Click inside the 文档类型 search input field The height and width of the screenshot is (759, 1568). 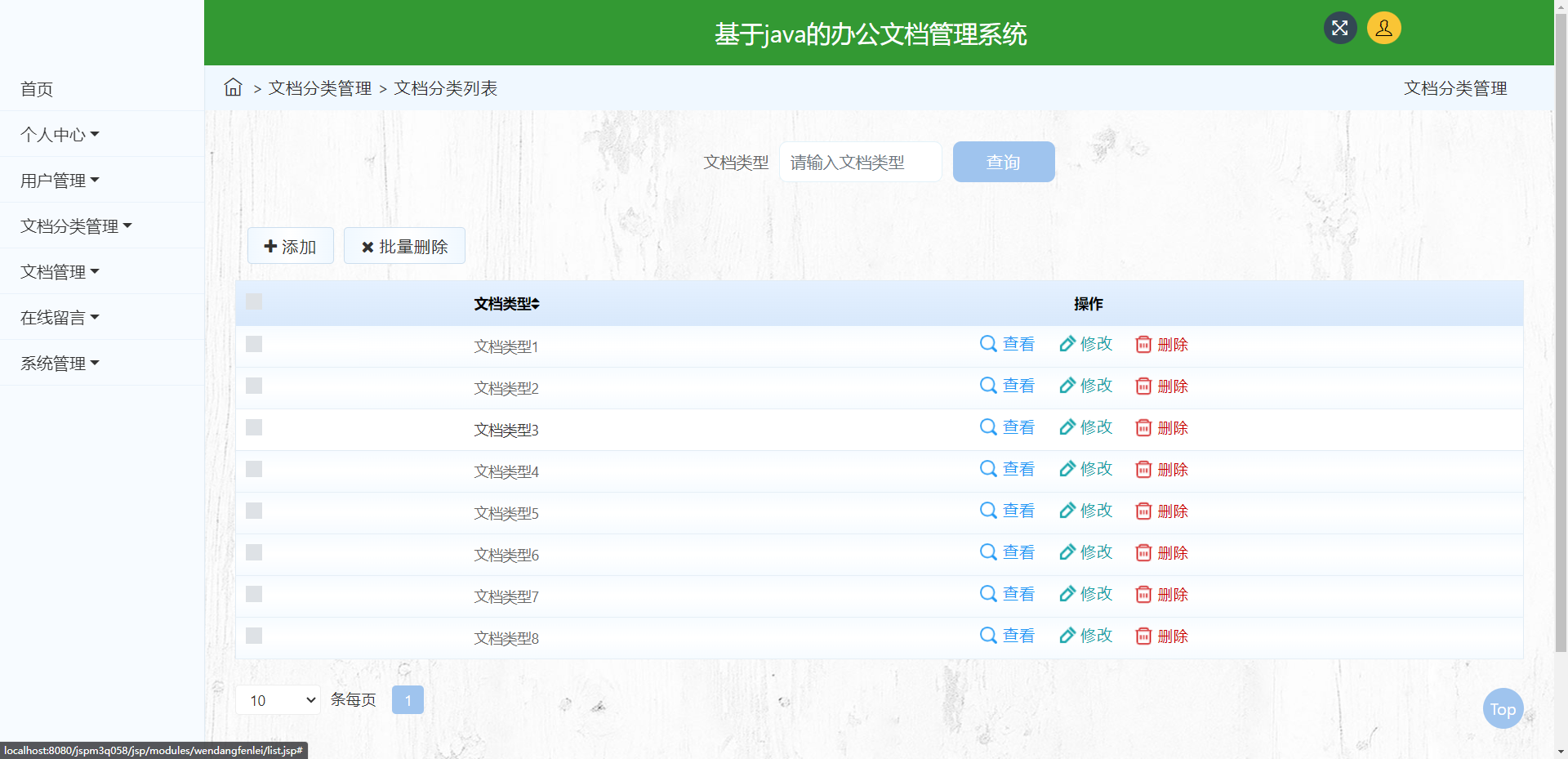[860, 162]
